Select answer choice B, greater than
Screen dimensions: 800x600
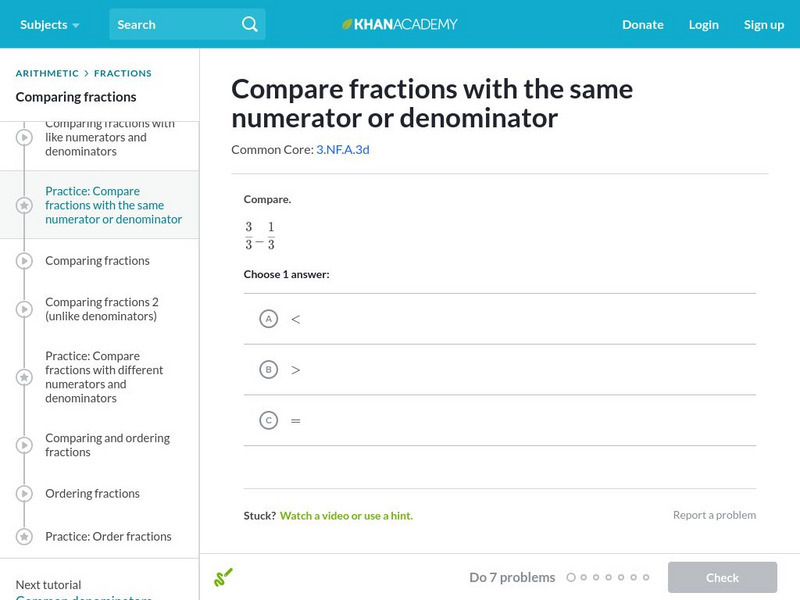(268, 370)
